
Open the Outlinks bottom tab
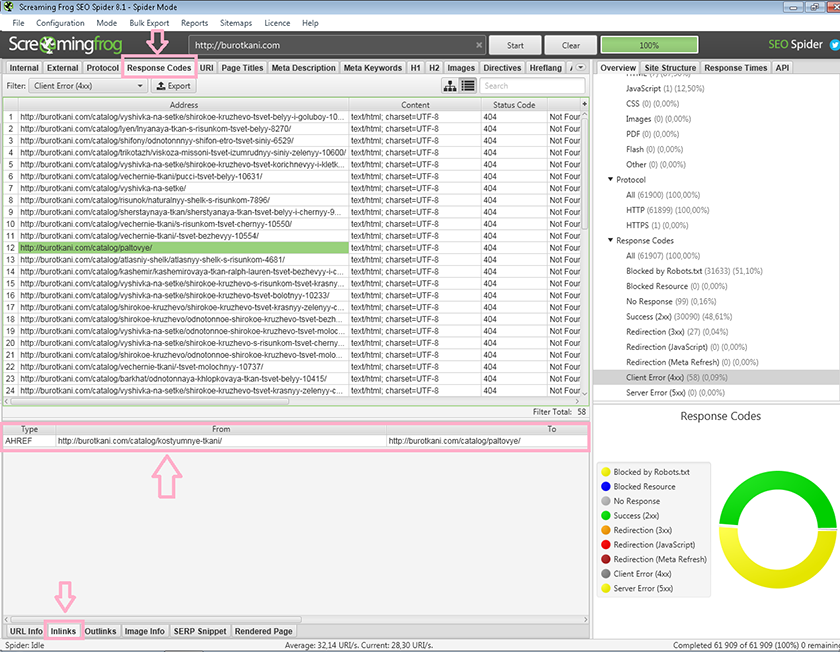(100, 631)
